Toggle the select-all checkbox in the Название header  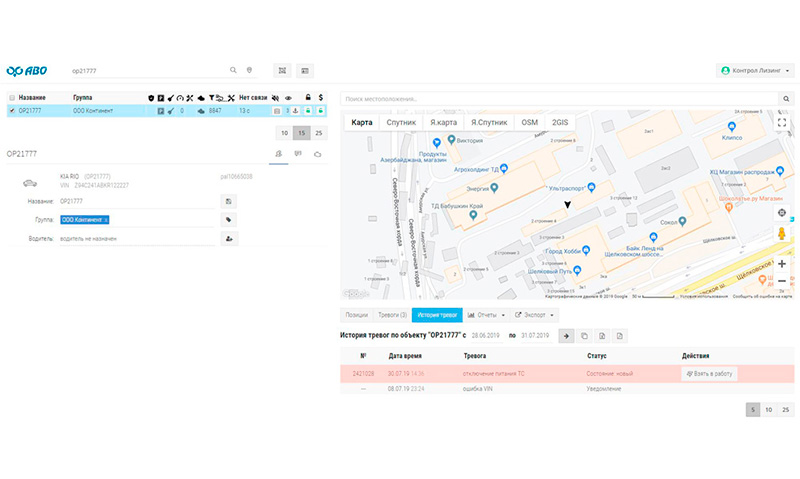(x=12, y=98)
